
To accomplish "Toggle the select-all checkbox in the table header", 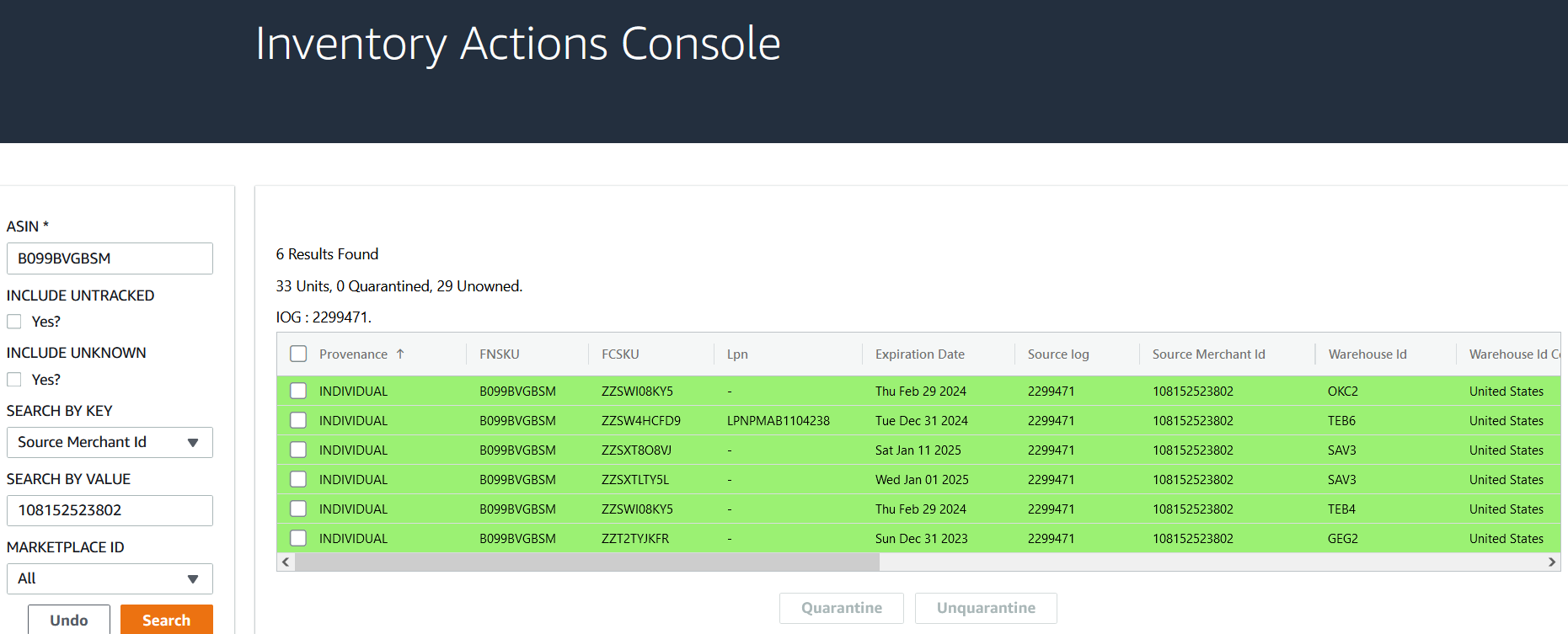I will (298, 354).
